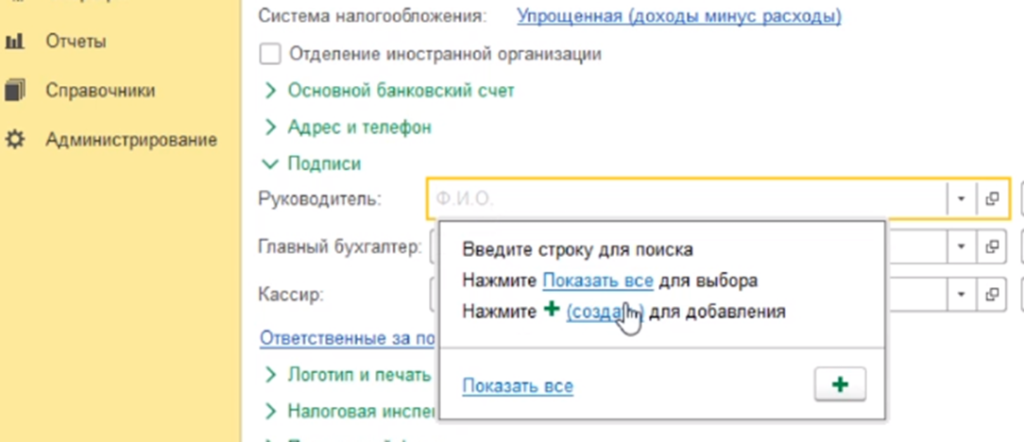Screen dimensions: 1024x442
Task: Click the open-form icon in Главный бухгалтер row
Action: click(992, 246)
